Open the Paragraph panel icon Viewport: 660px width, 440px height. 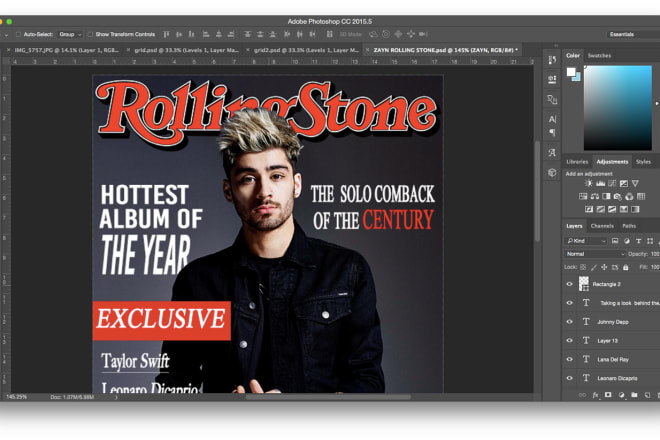[x=552, y=133]
